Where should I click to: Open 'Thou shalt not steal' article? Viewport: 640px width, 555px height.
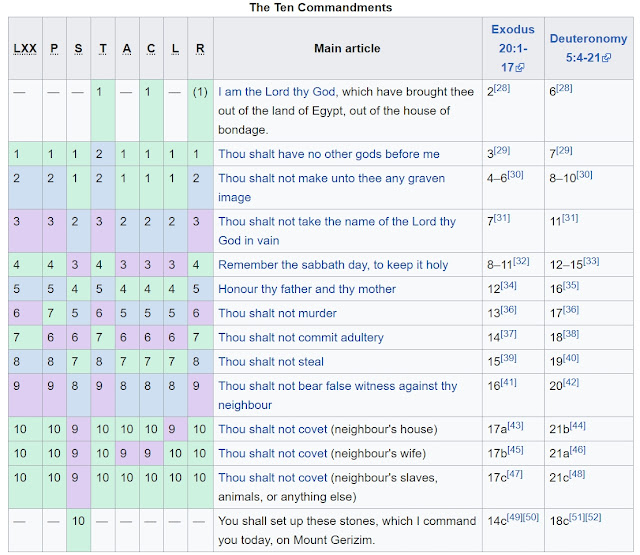271,362
